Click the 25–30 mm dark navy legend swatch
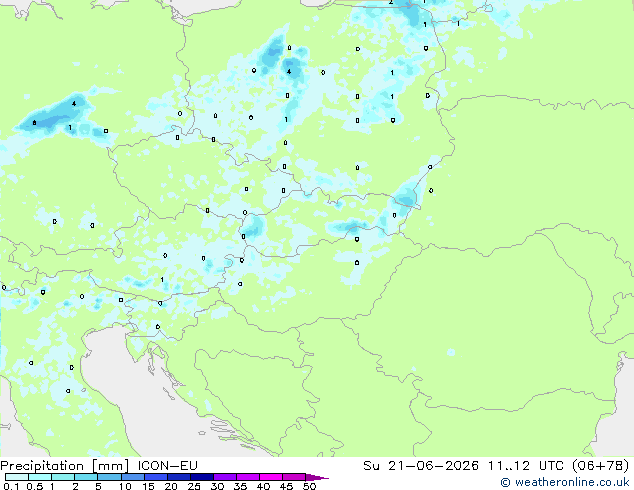 (x=201, y=477)
